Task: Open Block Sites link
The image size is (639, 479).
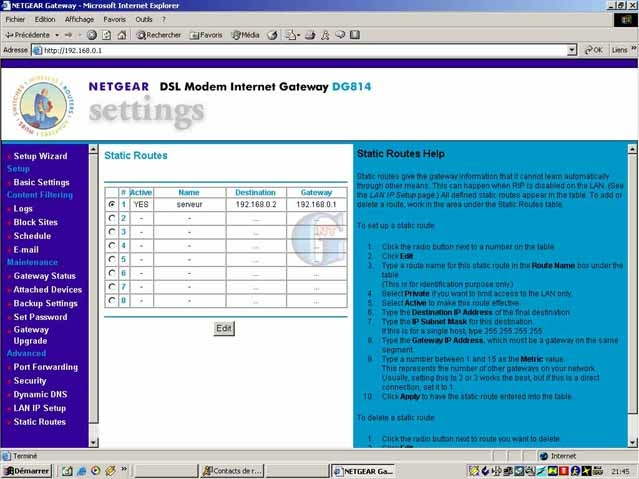Action: click(x=35, y=222)
